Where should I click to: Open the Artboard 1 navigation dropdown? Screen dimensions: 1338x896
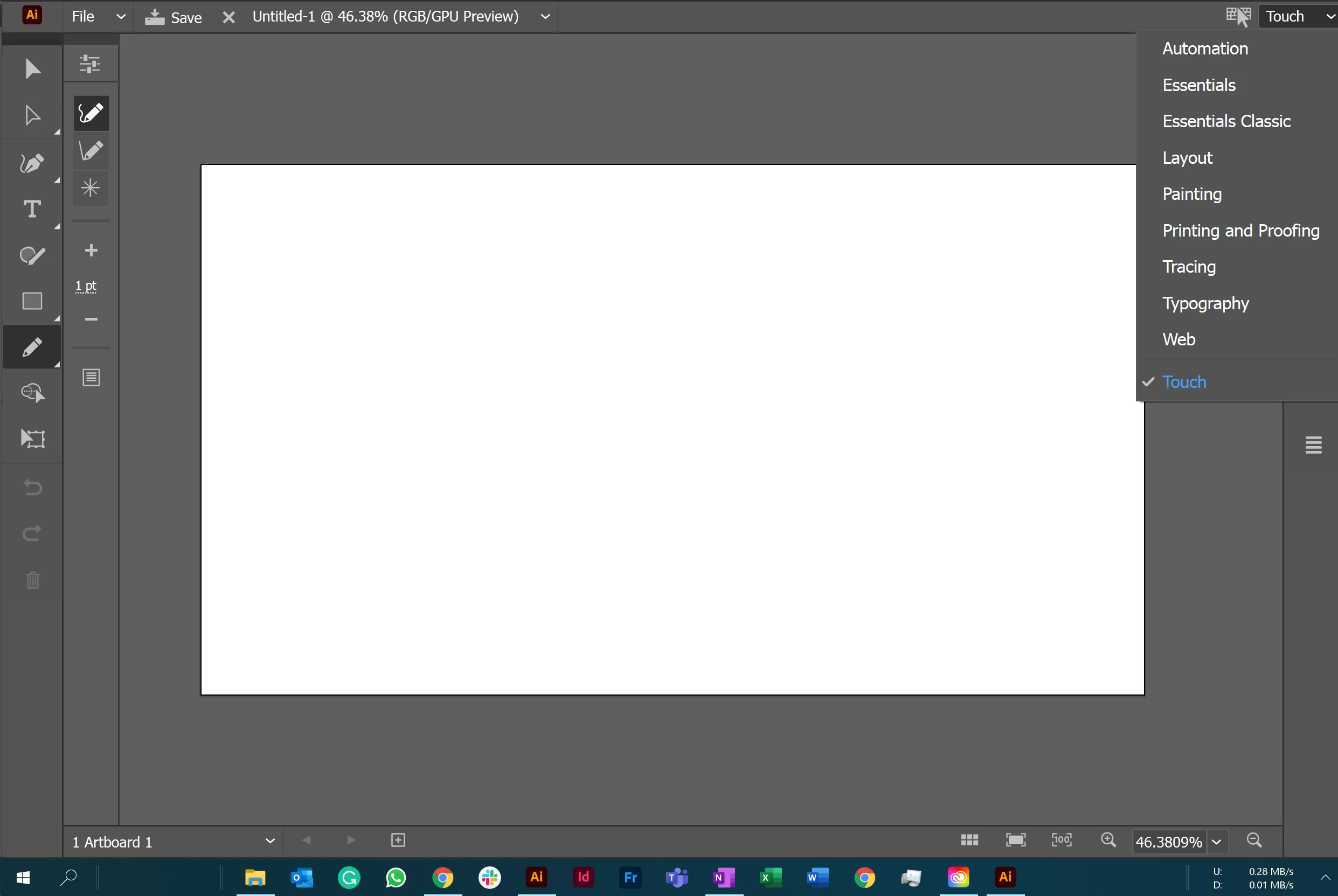[x=270, y=841]
